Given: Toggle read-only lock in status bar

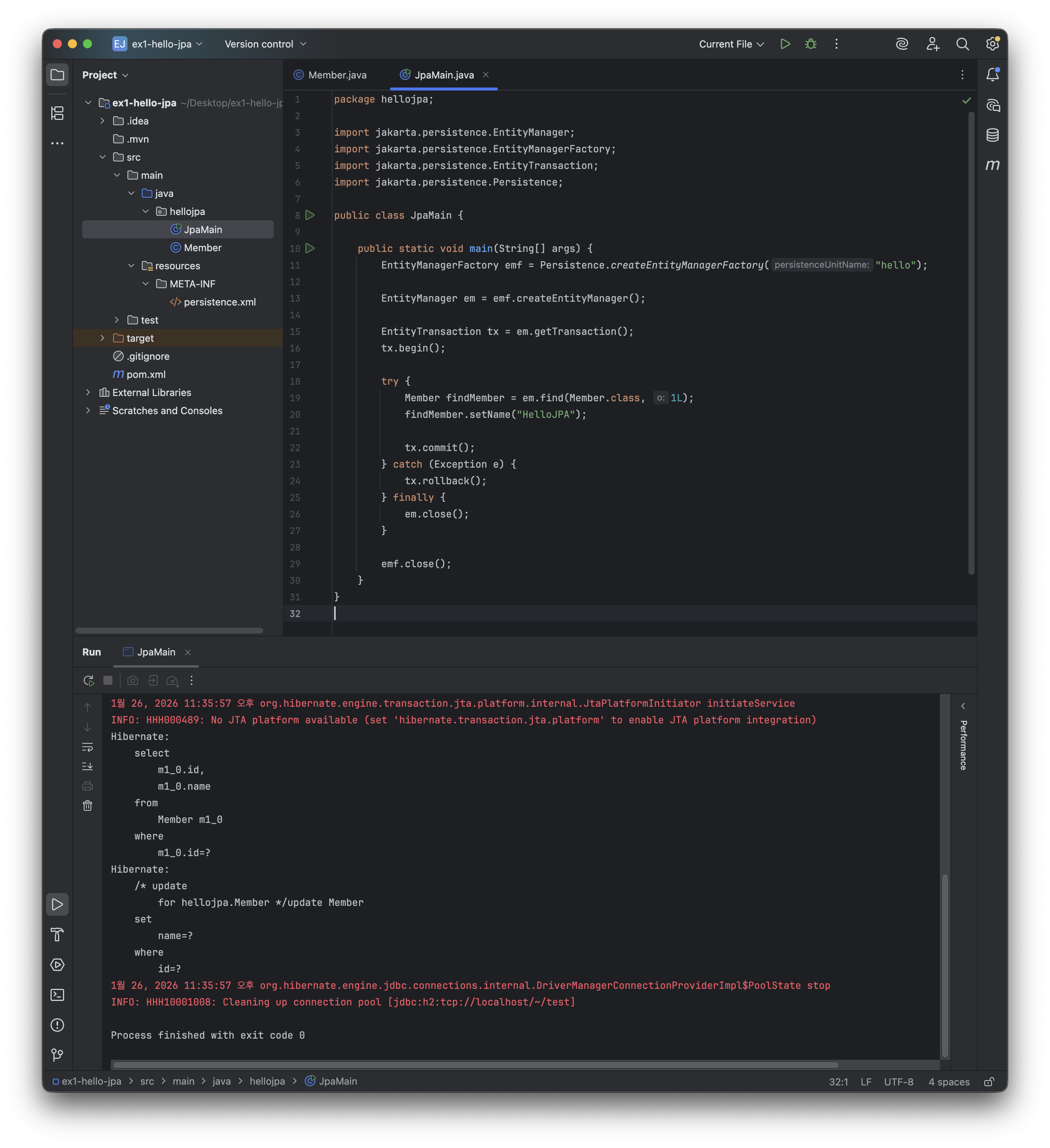Looking at the screenshot, I should [989, 1081].
